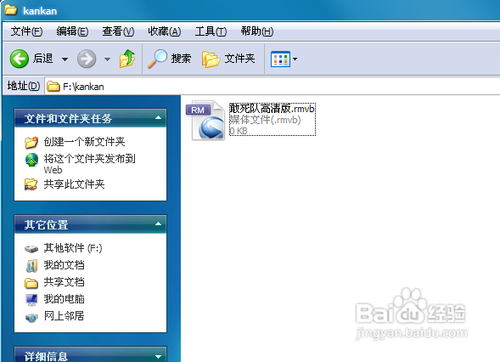
Task: Open 其他软件 (F:) drive link
Action: [x=73, y=248]
